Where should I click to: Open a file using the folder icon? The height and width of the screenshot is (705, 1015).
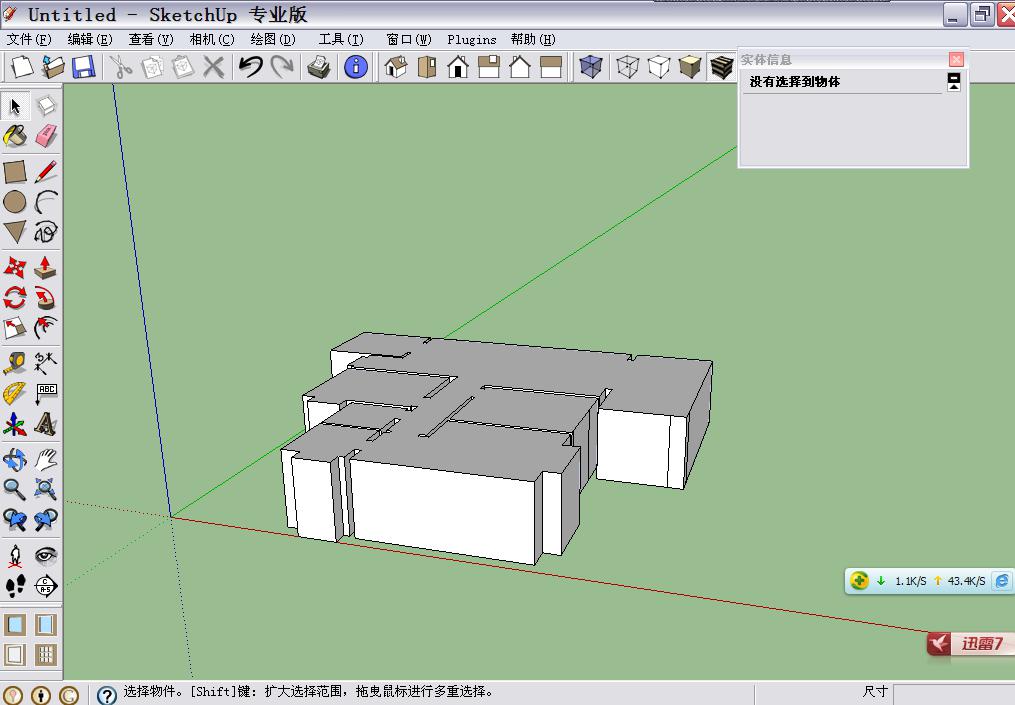[52, 67]
